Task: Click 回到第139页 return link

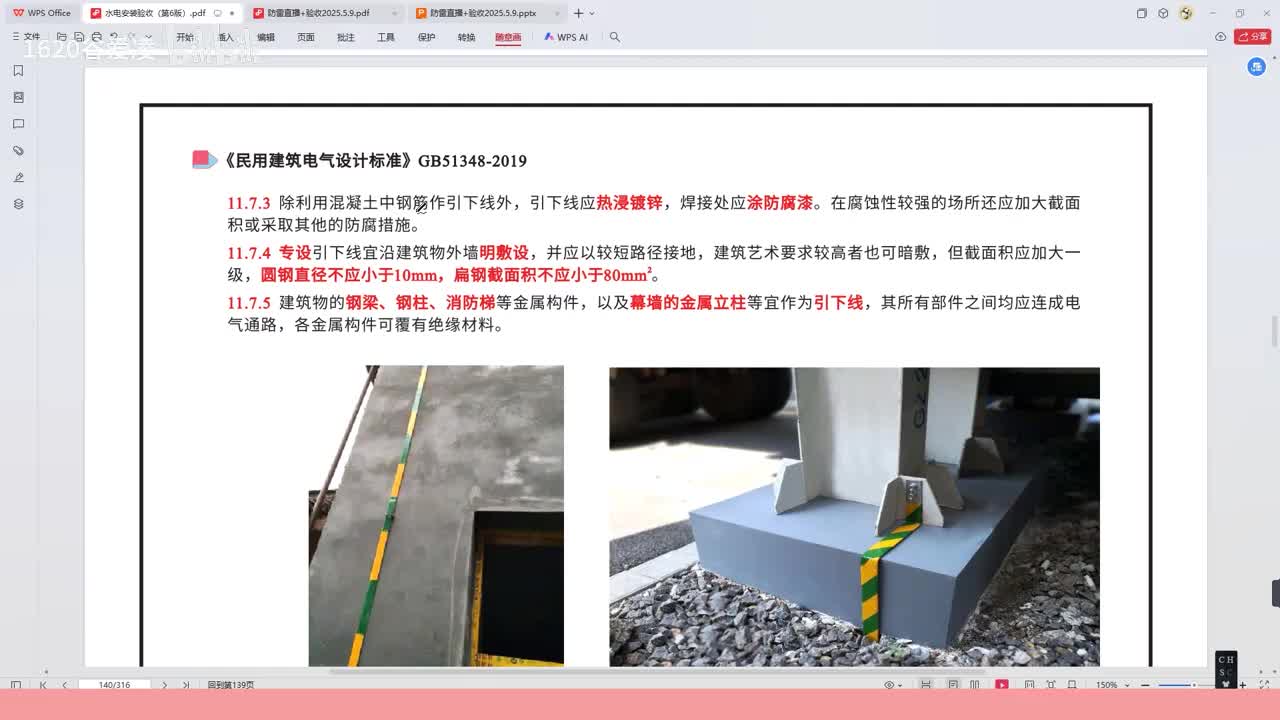Action: click(x=231, y=685)
